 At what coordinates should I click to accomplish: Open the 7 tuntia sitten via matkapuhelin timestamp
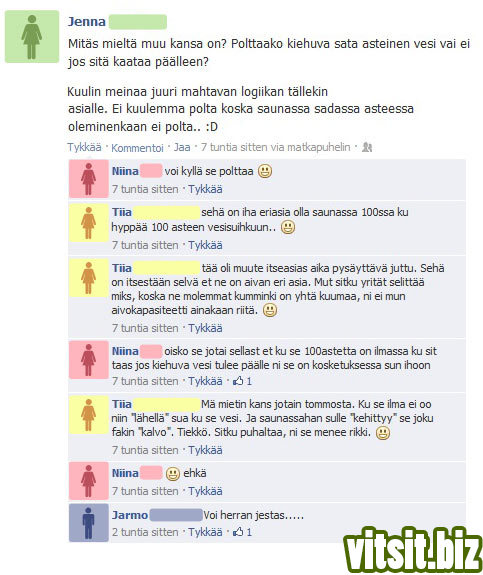pos(275,147)
